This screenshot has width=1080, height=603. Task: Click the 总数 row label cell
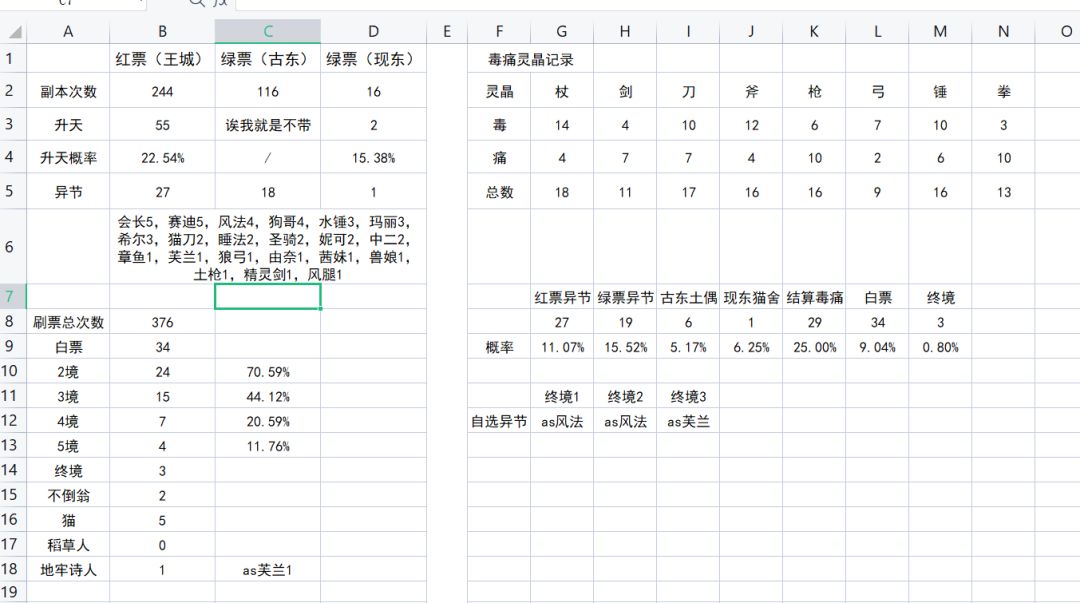[x=499, y=192]
